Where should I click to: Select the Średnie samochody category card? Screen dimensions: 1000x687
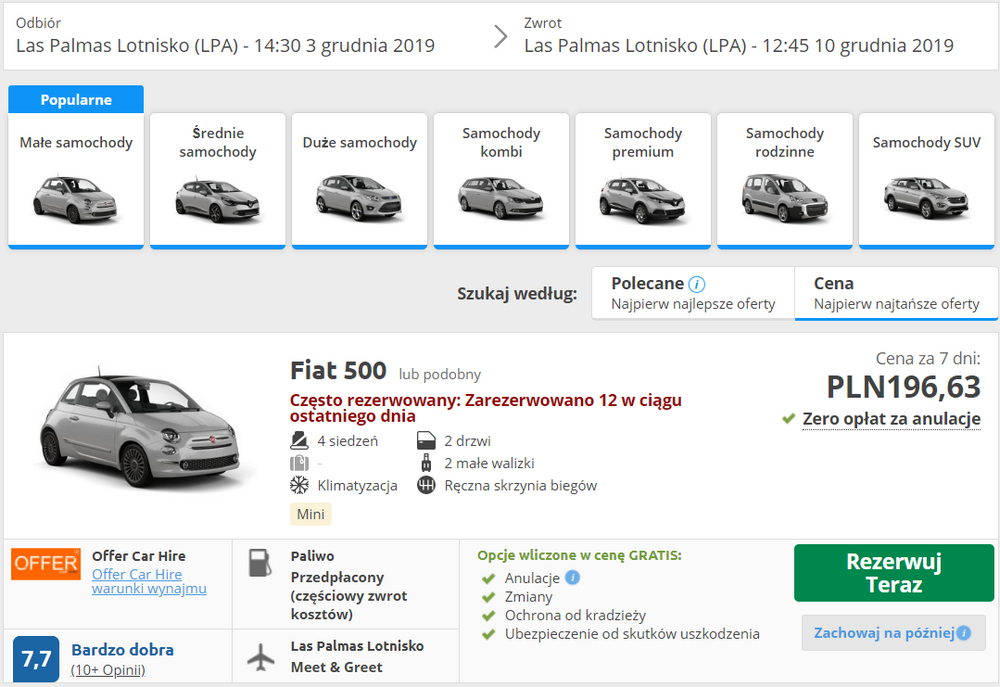[x=217, y=181]
